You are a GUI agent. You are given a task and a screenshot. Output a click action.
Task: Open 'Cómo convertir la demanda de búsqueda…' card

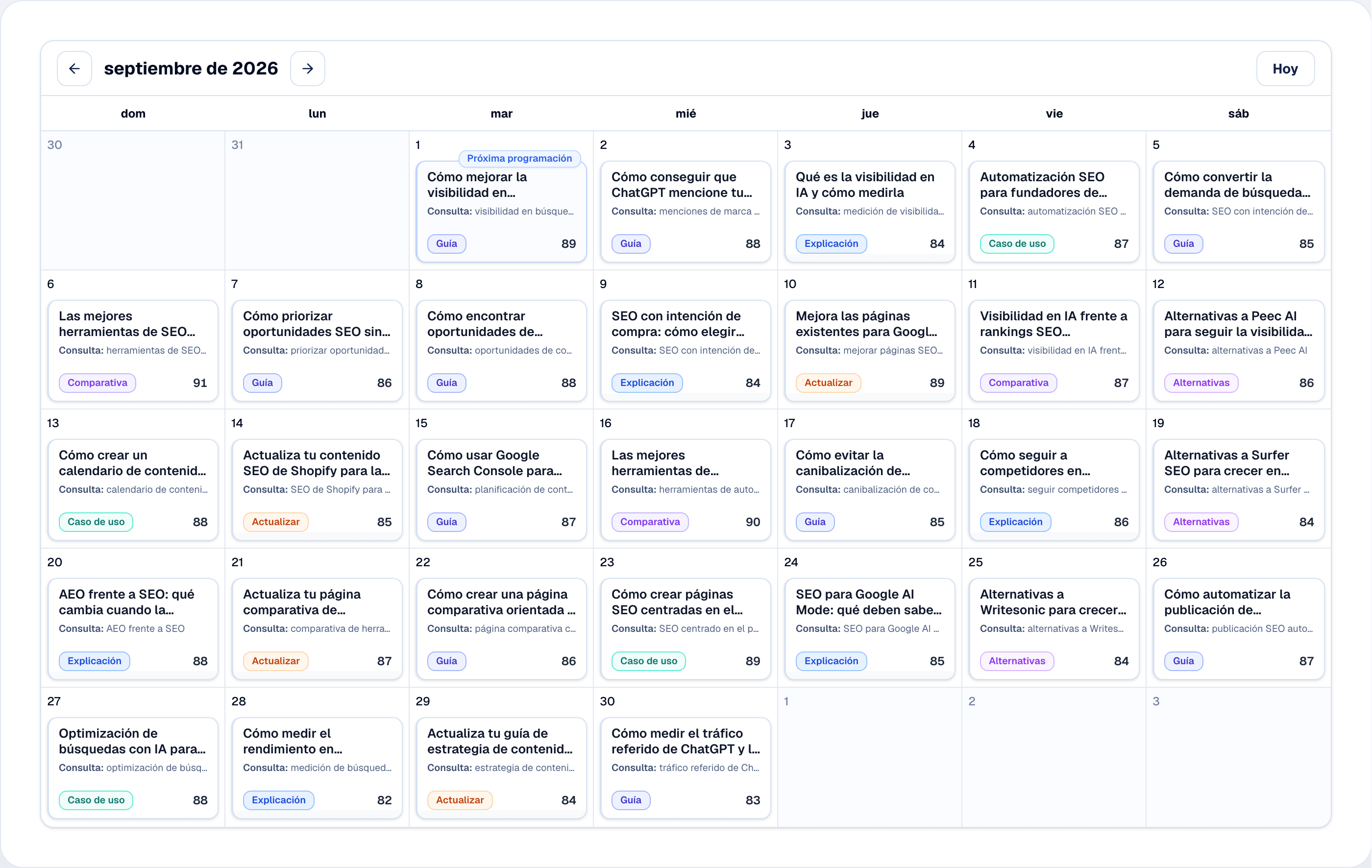1238,211
